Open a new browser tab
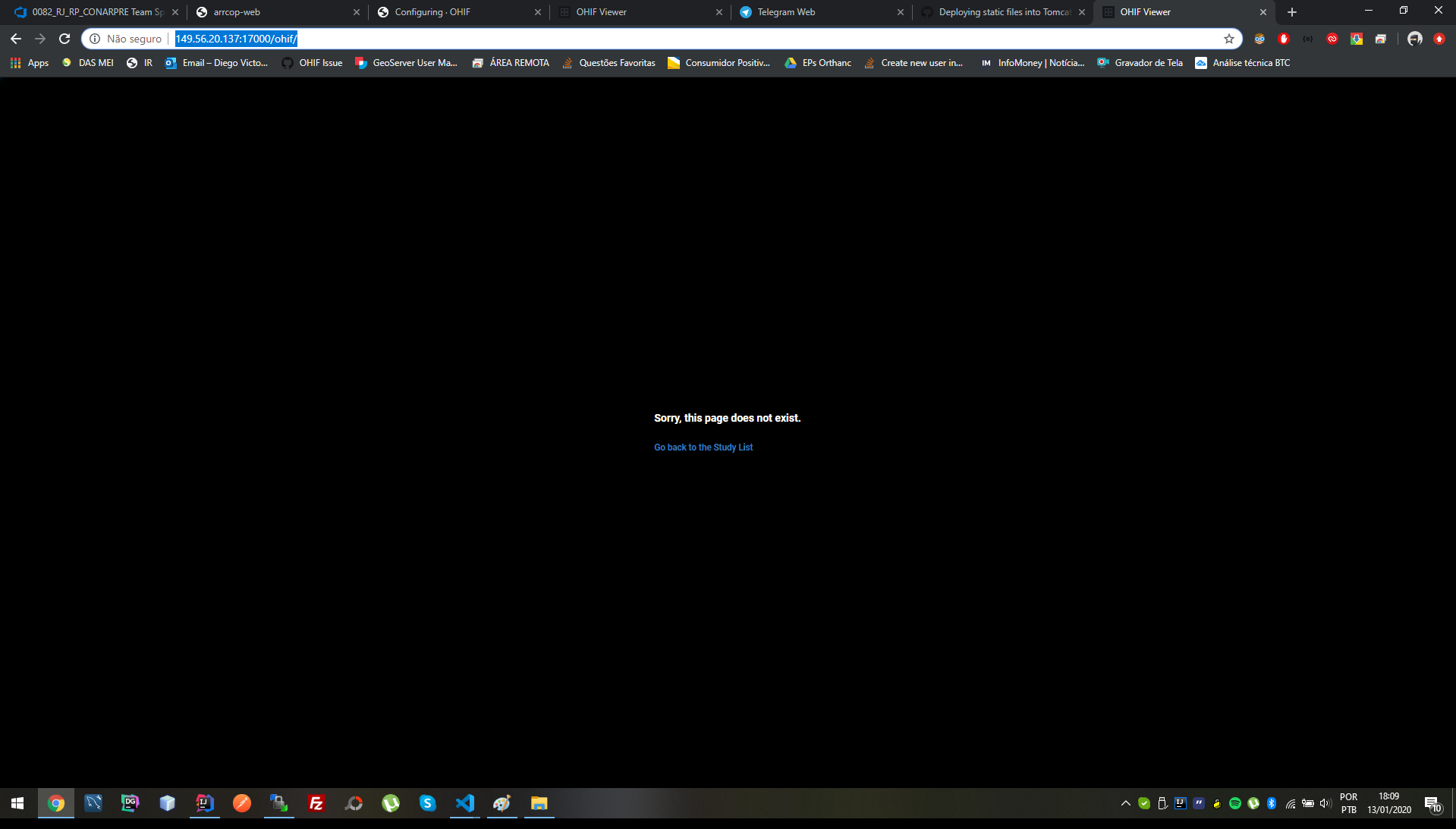The width and height of the screenshot is (1456, 829). coord(1292,12)
